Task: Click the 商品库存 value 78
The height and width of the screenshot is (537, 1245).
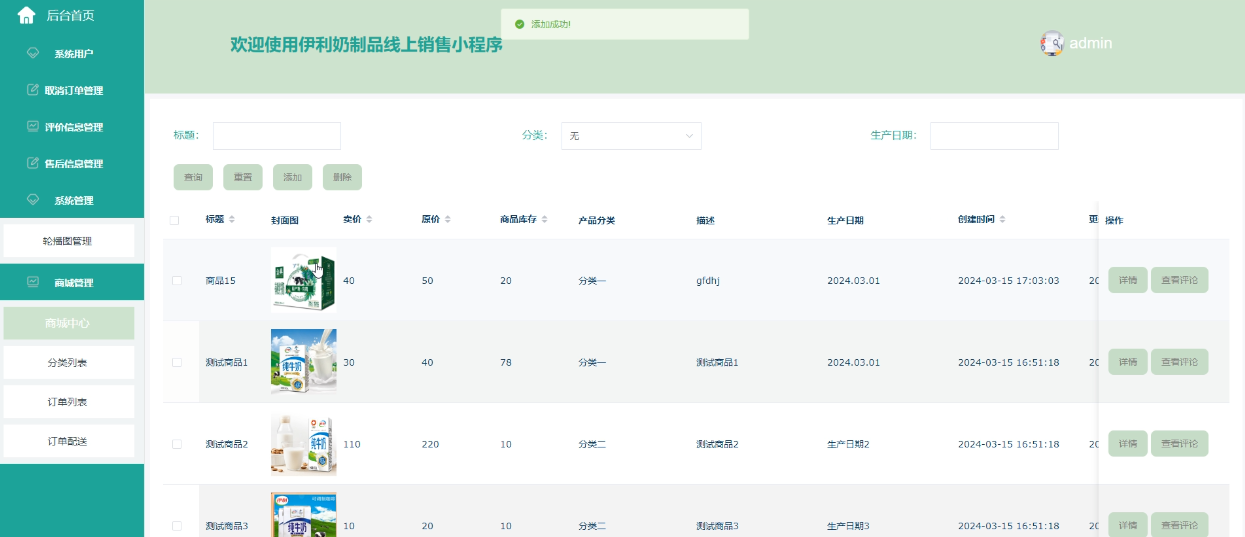Action: pyautogui.click(x=506, y=362)
